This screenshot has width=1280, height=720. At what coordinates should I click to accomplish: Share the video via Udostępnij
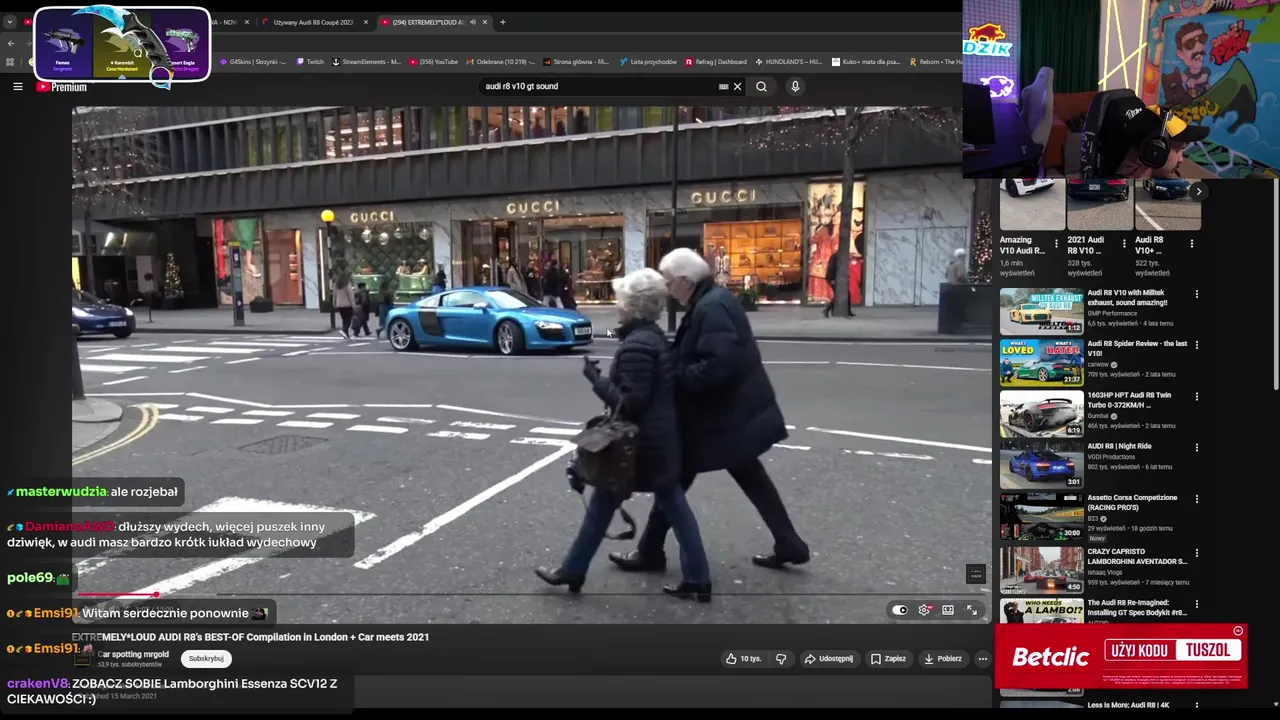click(829, 659)
